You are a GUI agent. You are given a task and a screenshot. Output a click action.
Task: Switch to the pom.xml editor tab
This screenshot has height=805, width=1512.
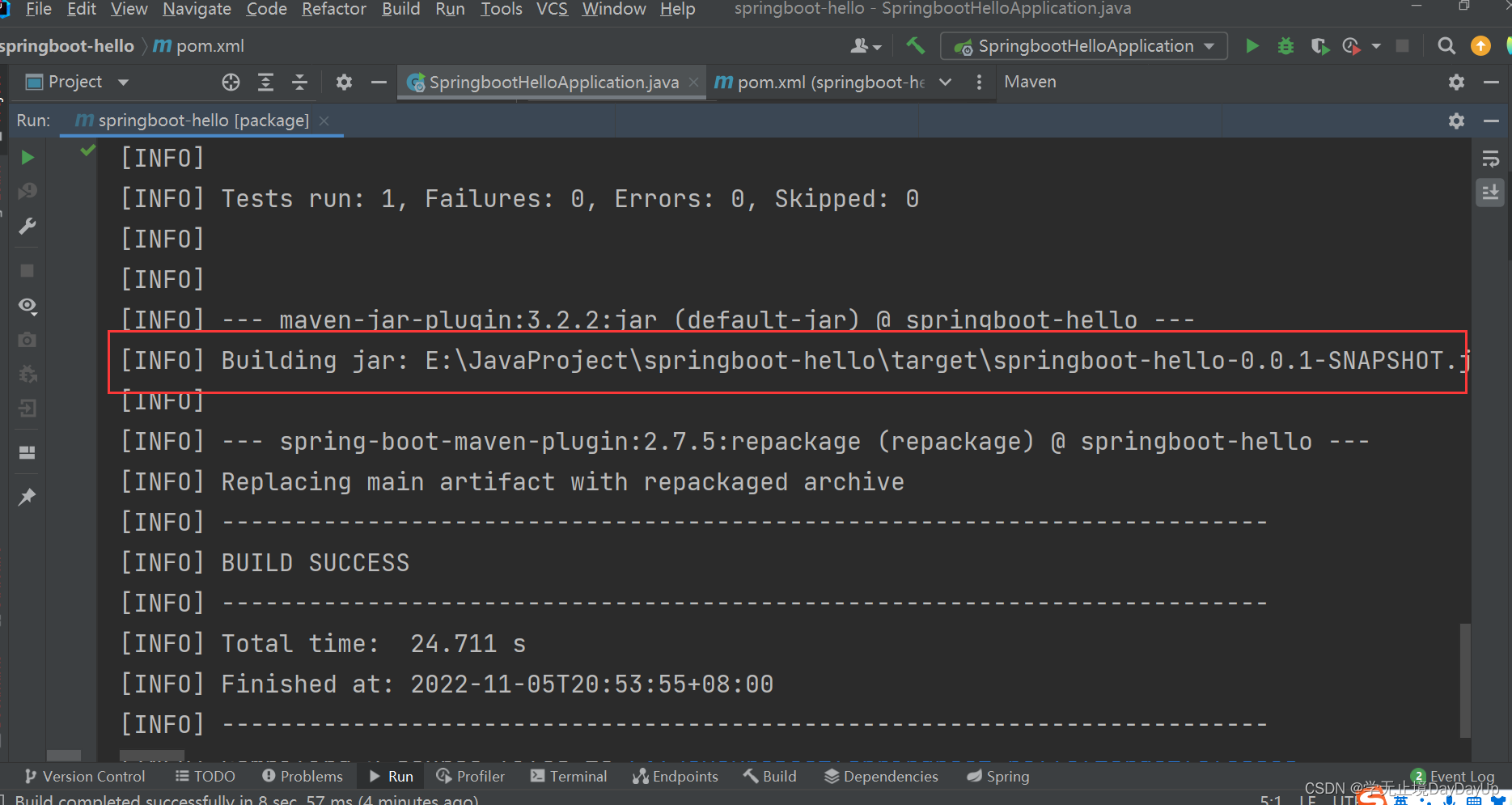pos(820,82)
